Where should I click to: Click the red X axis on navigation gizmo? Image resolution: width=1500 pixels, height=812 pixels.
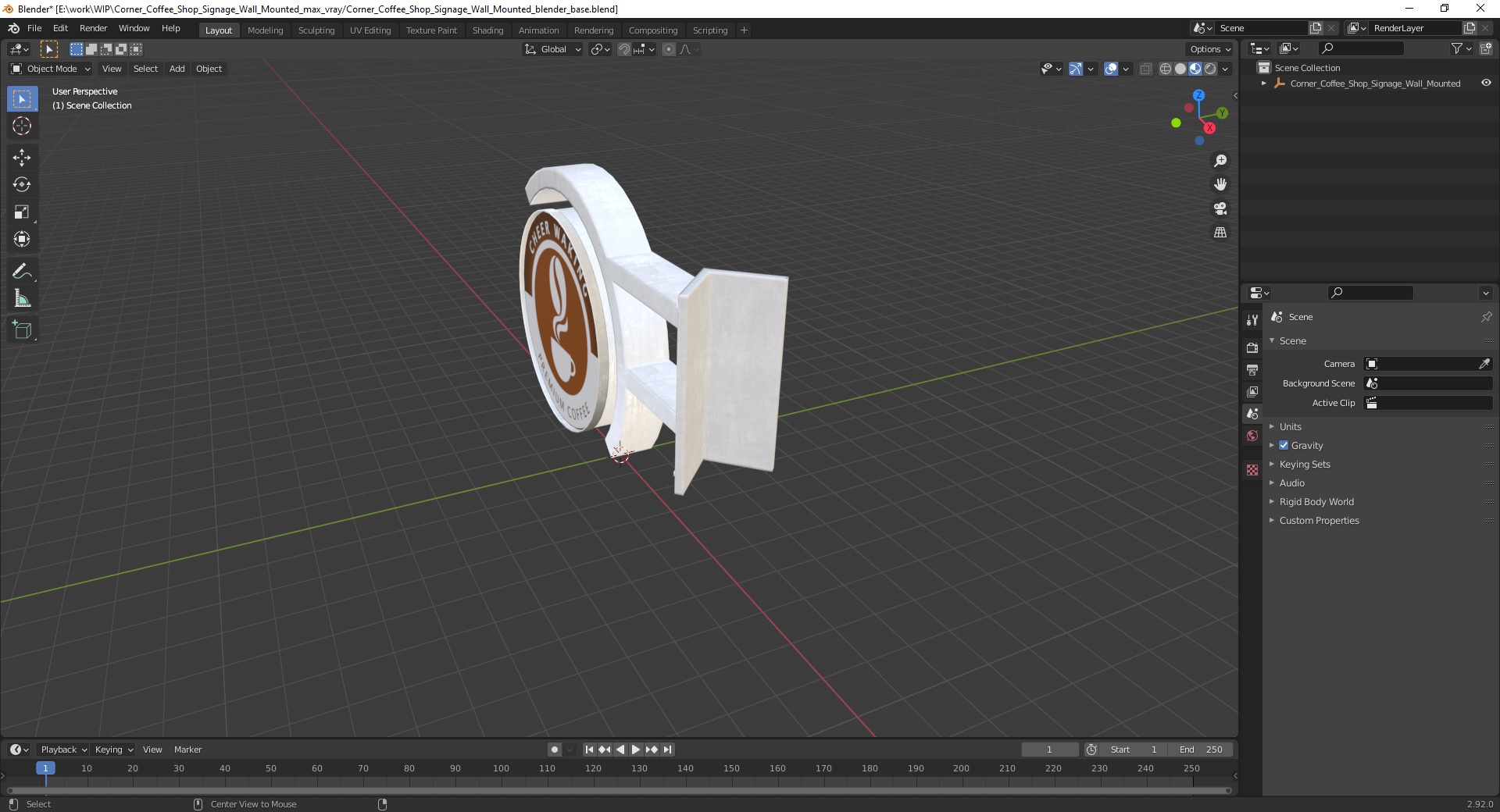1209,128
